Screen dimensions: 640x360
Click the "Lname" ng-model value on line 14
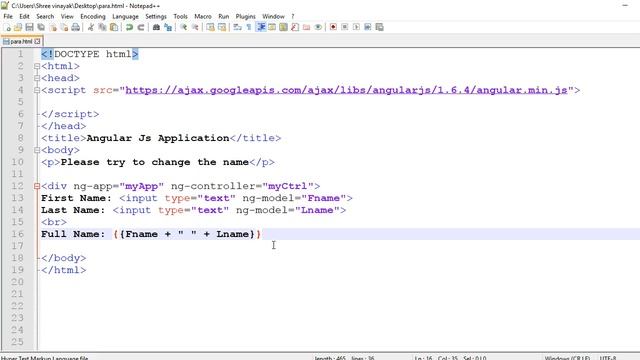(x=317, y=210)
